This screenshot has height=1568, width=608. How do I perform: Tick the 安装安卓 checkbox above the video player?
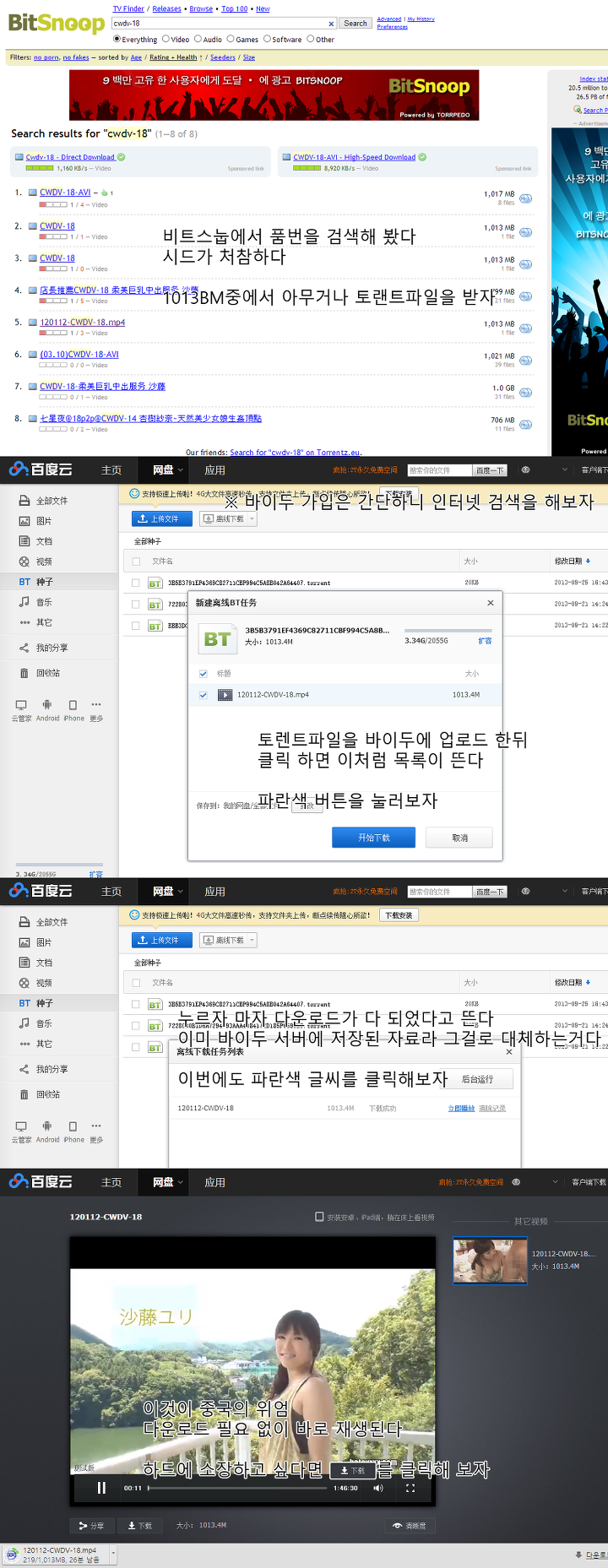[319, 1217]
